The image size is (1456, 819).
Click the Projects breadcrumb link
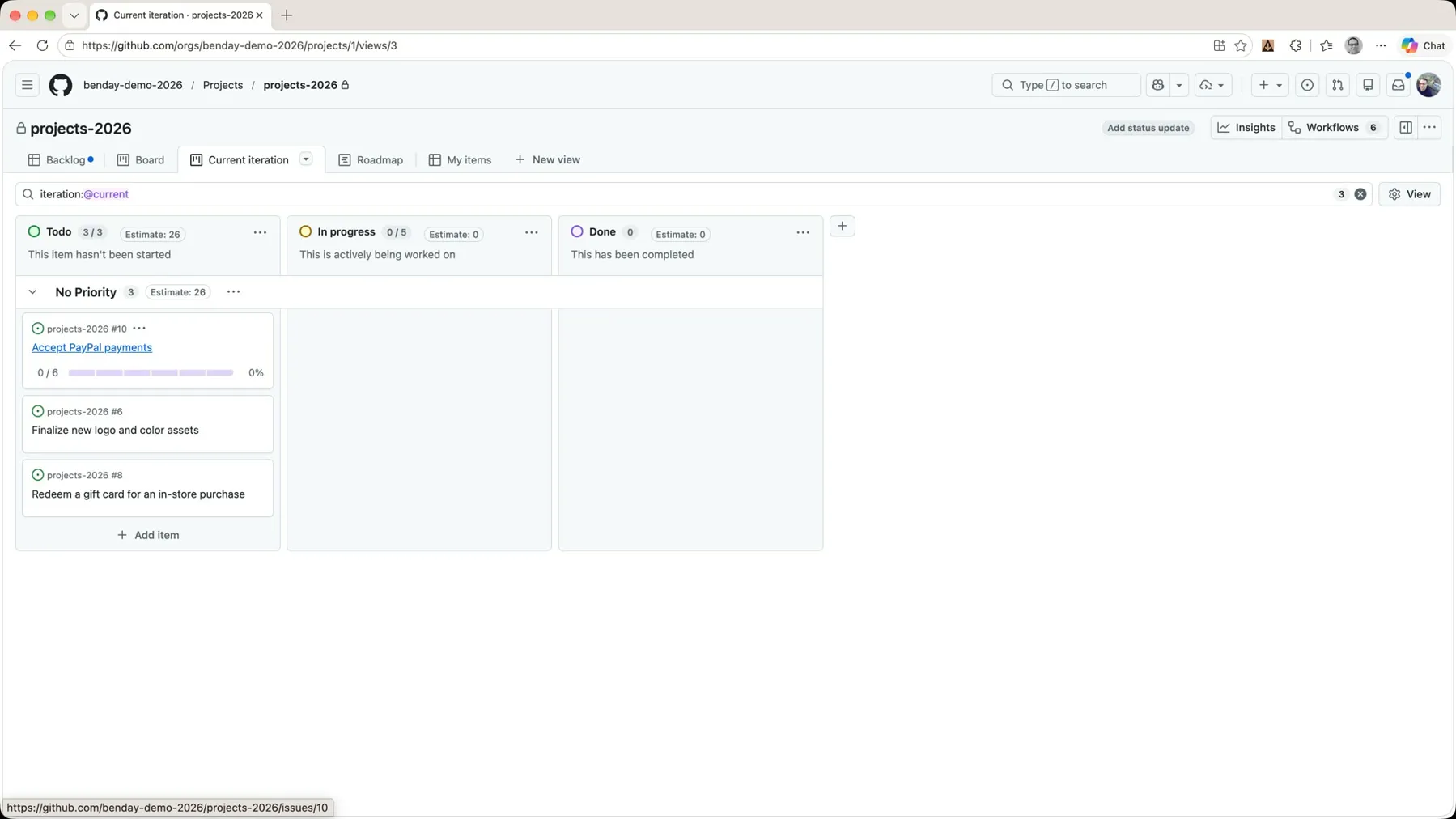click(223, 85)
